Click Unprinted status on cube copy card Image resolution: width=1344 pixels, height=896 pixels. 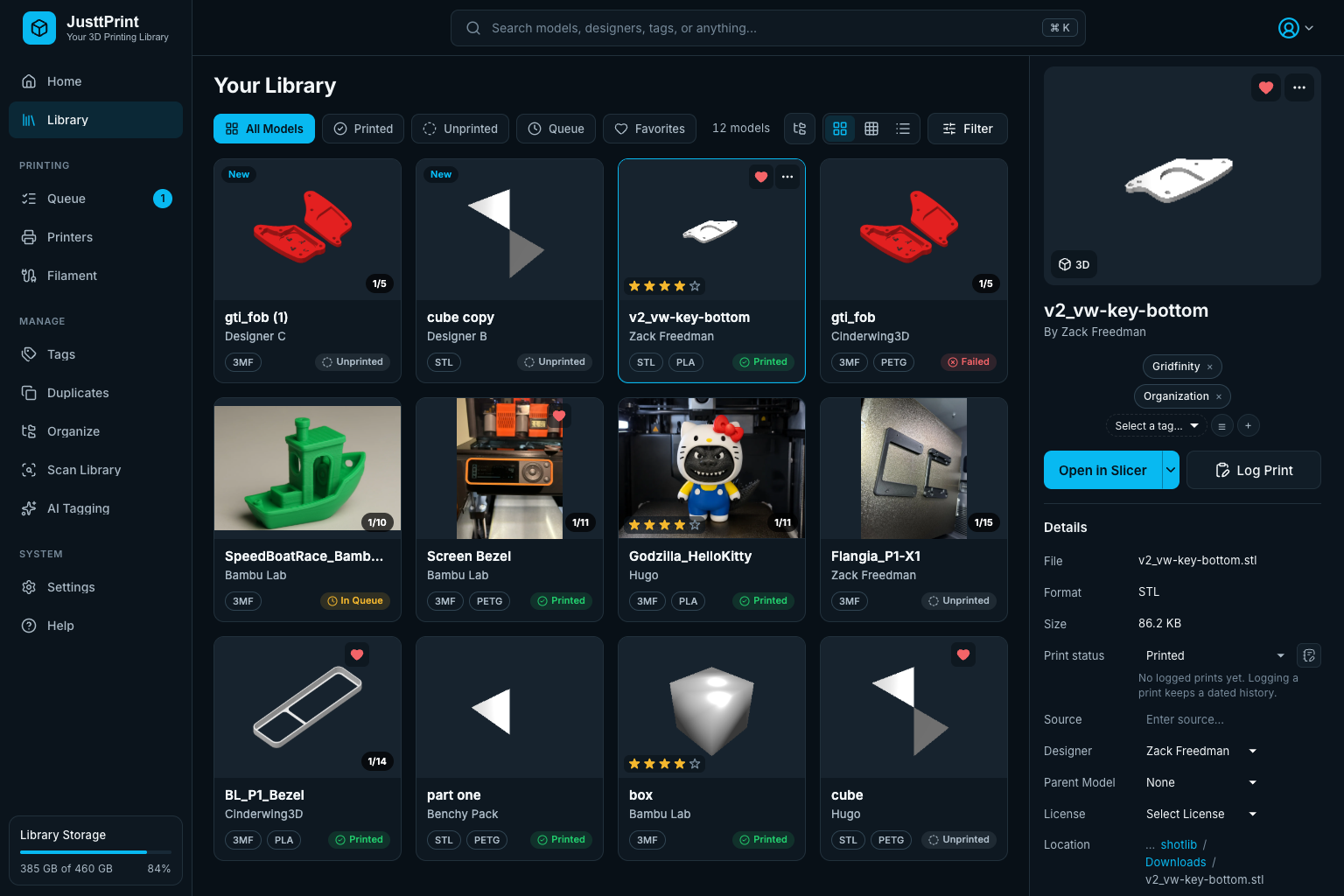(x=555, y=362)
